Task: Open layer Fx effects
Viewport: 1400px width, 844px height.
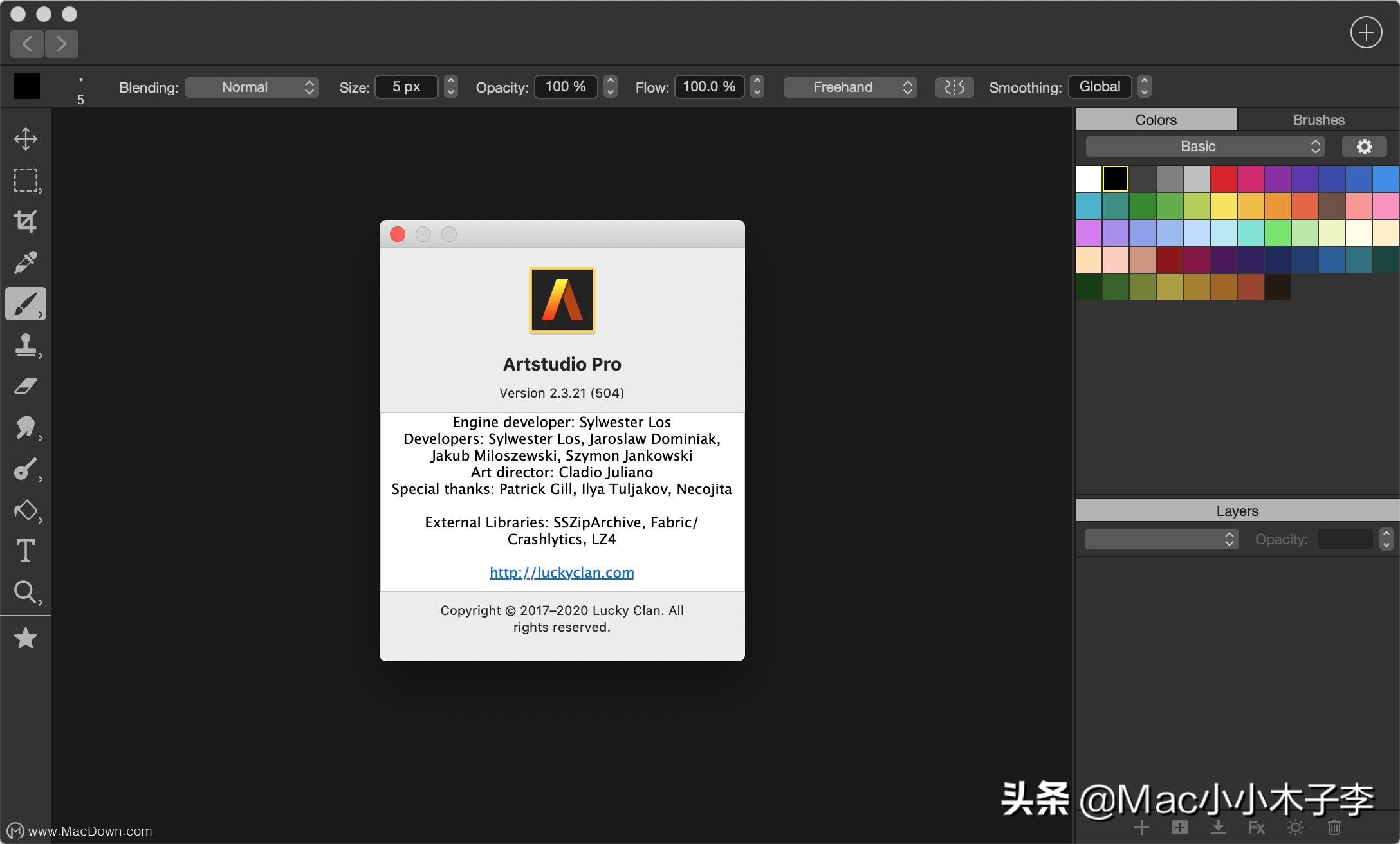Action: coord(1257,827)
